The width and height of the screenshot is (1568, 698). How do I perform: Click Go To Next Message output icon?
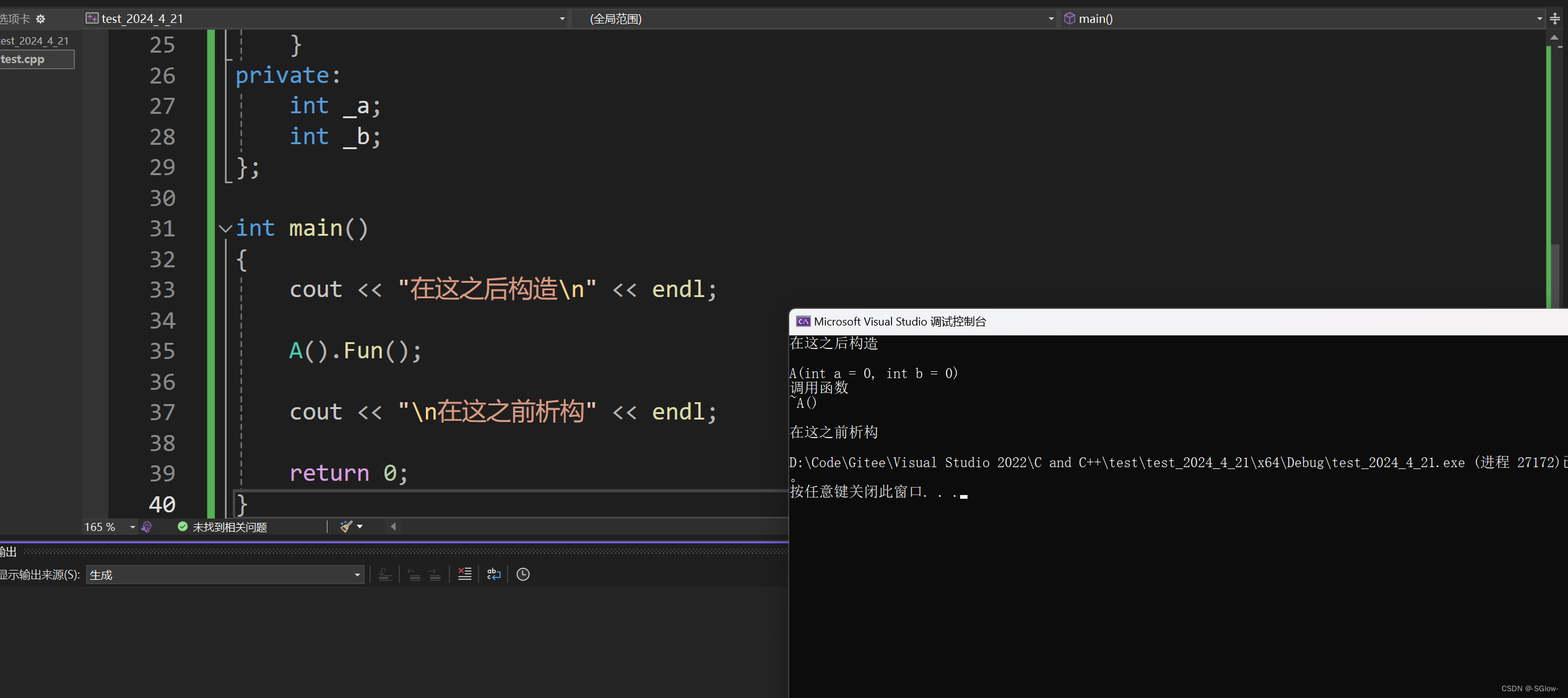tap(435, 574)
